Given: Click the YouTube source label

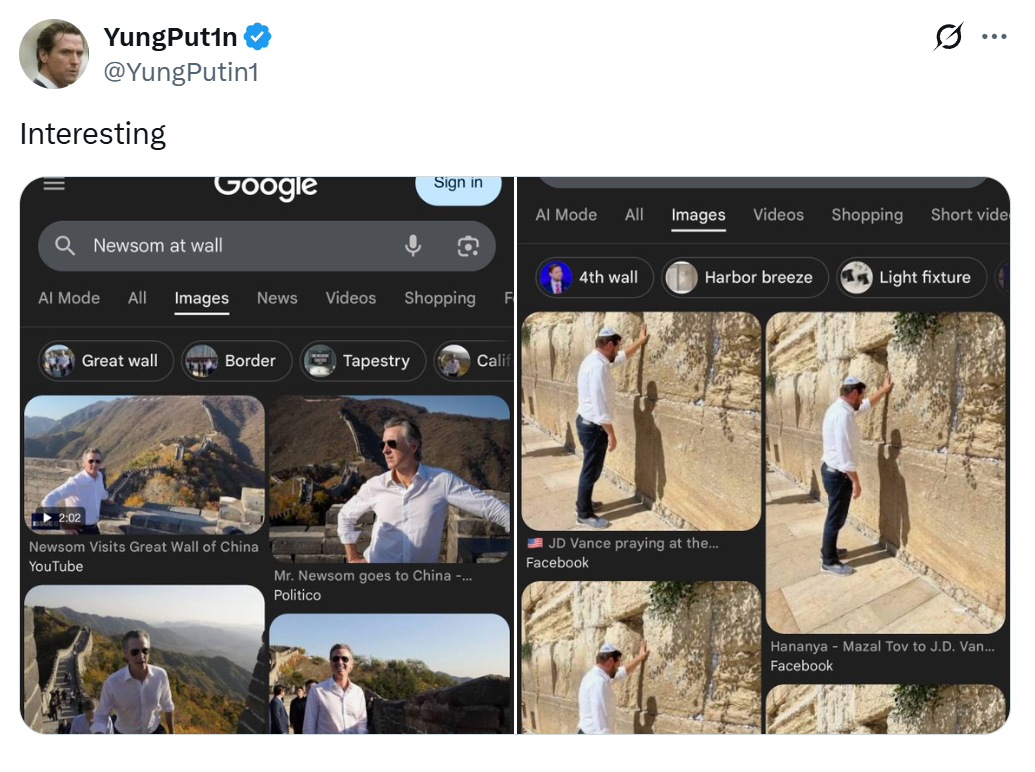Looking at the screenshot, I should pos(56,566).
